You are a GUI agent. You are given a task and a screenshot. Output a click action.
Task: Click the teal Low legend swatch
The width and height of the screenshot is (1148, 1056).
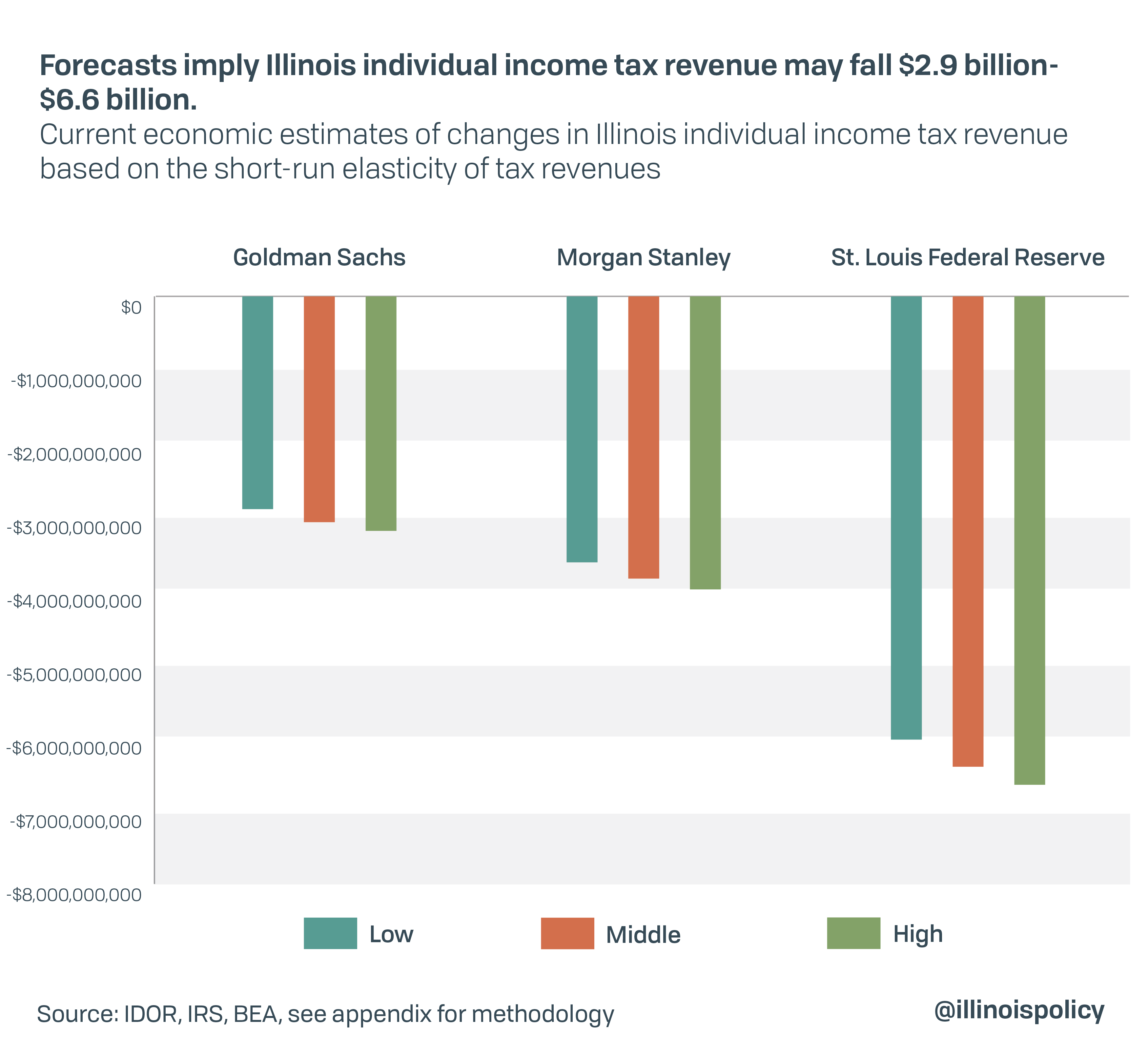[330, 933]
